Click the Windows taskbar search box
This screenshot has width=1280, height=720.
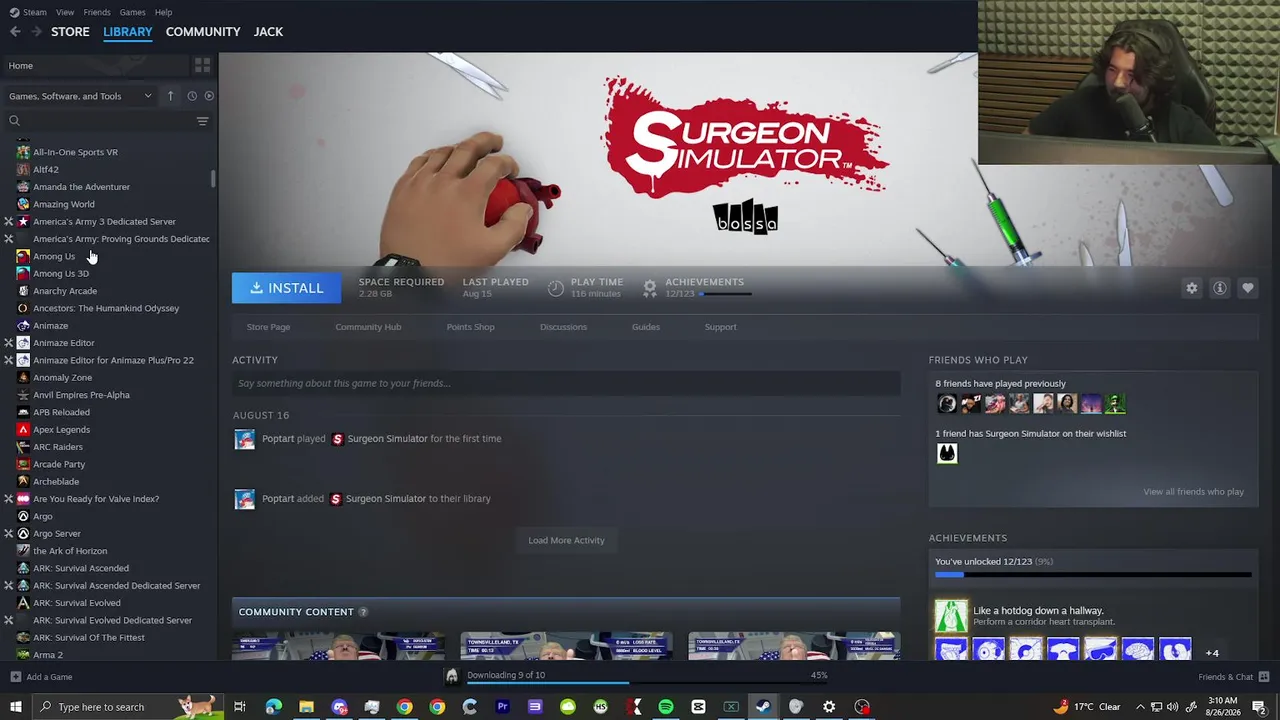click(127, 707)
